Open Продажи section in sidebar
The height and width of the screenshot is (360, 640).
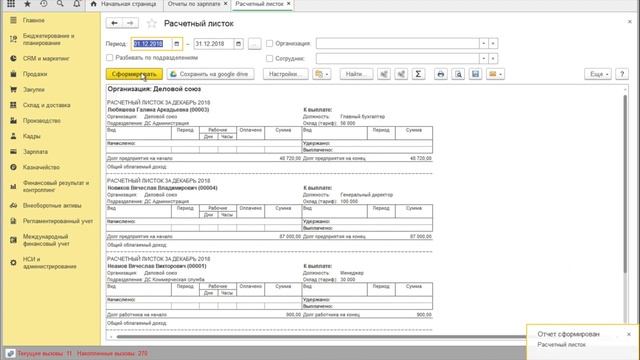(35, 74)
